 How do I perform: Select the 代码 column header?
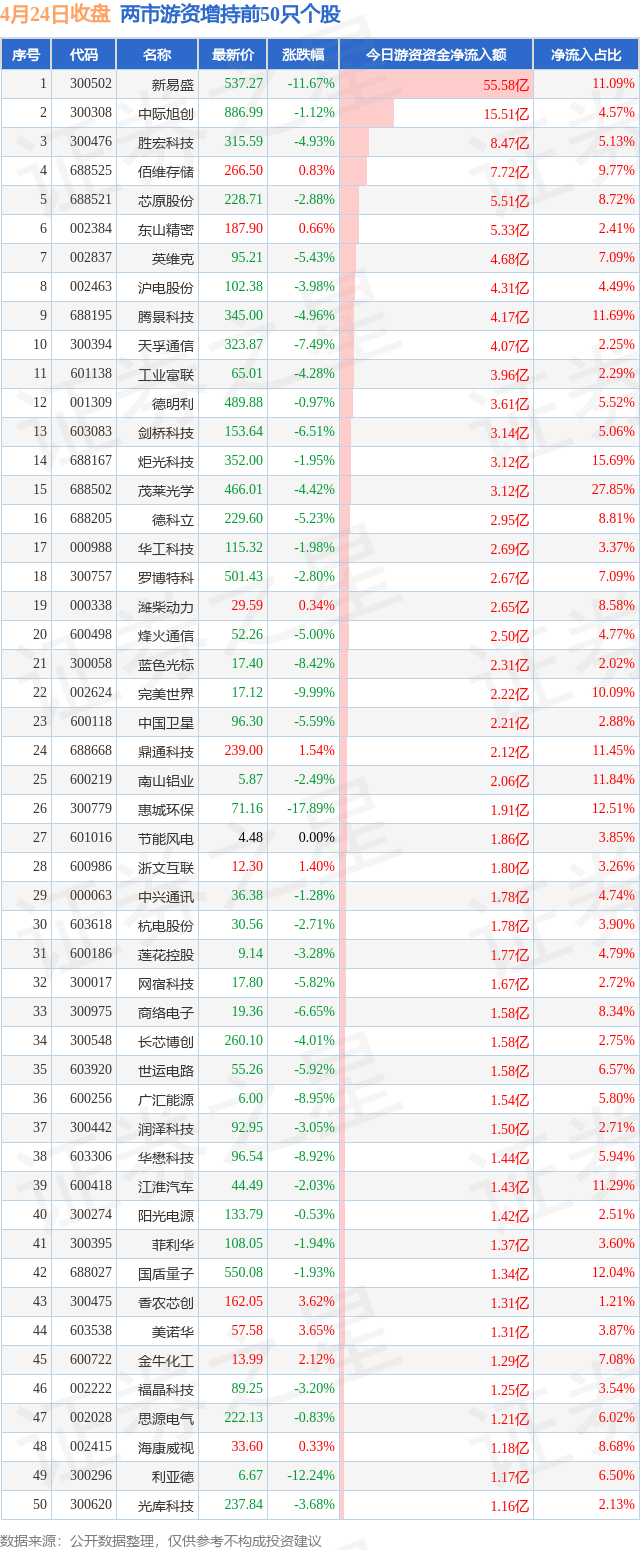point(84,55)
